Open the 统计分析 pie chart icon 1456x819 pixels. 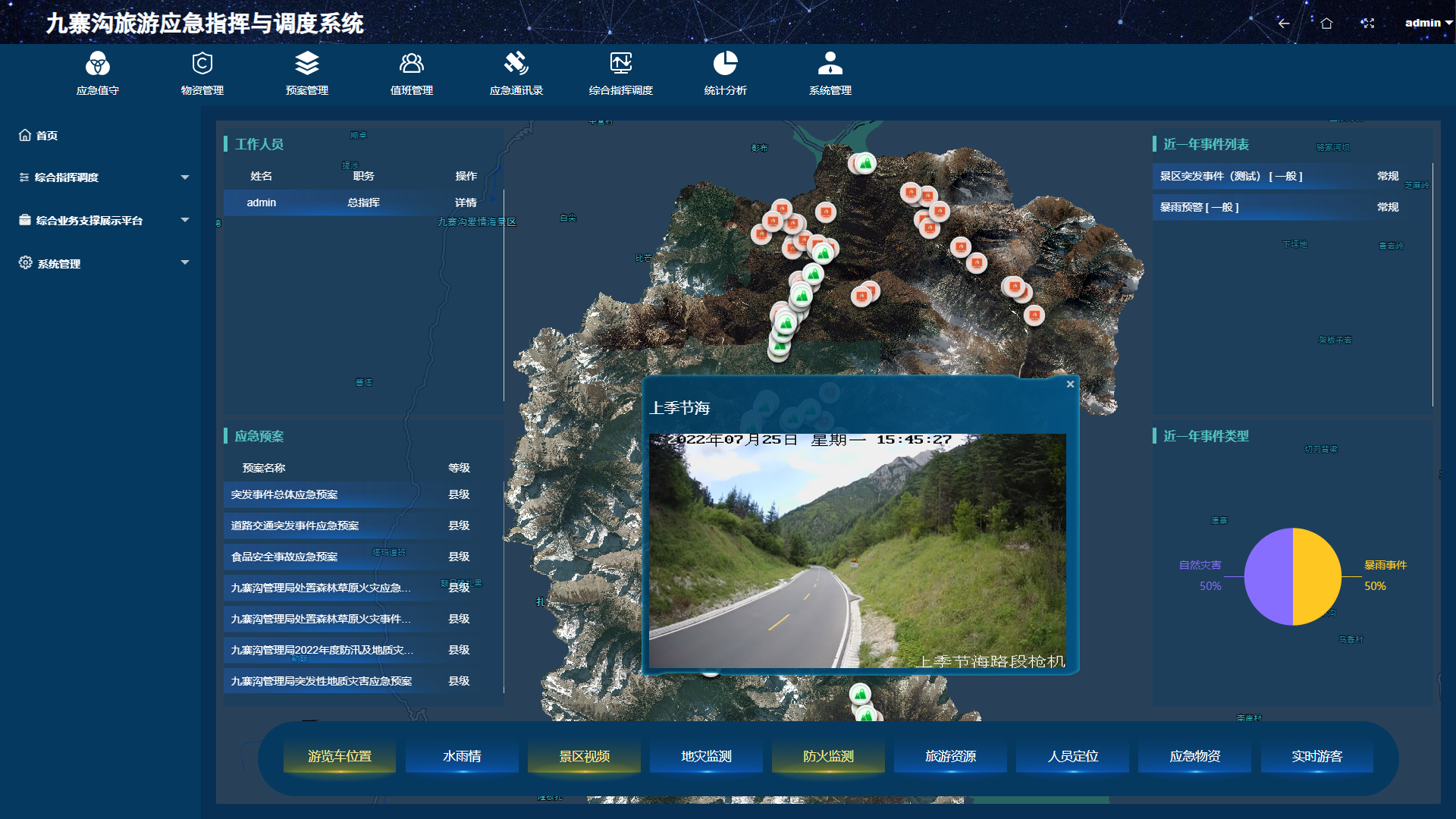pos(725,64)
